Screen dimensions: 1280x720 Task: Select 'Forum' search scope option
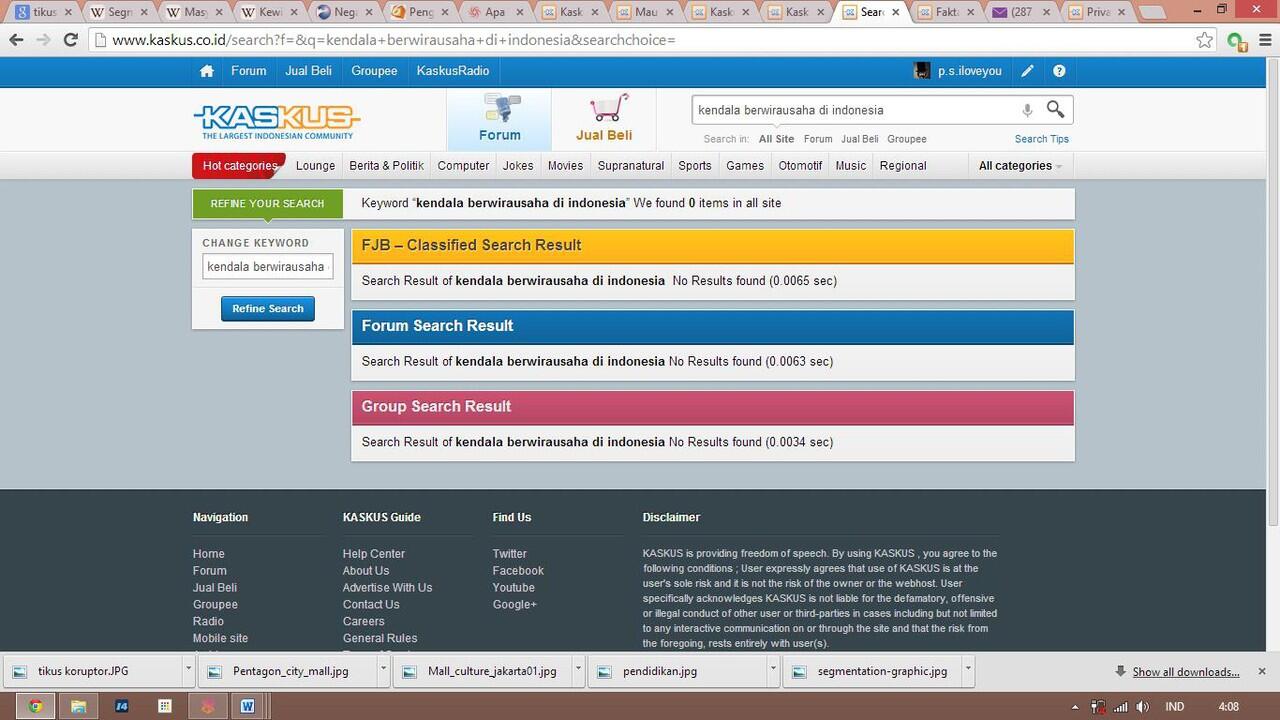click(818, 139)
